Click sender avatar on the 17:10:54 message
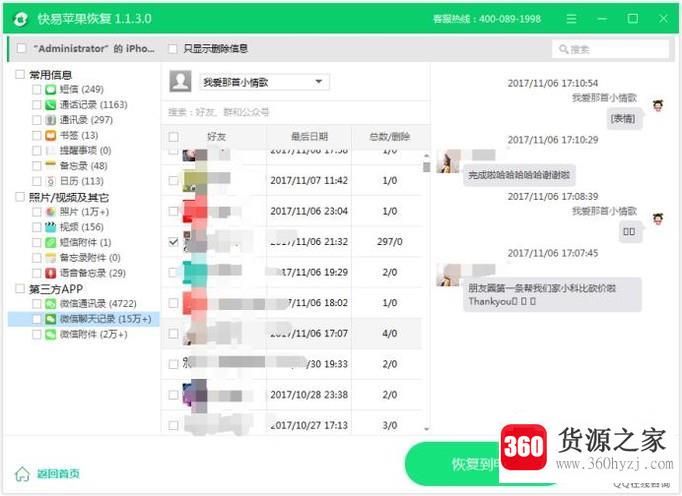Screen dimensions: 682x496 (x=658, y=105)
